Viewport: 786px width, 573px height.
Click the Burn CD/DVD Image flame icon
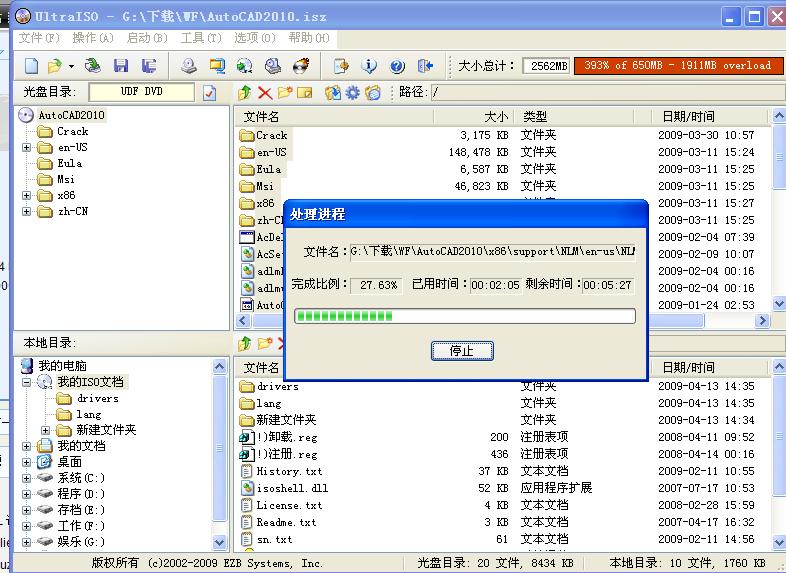[x=301, y=66]
